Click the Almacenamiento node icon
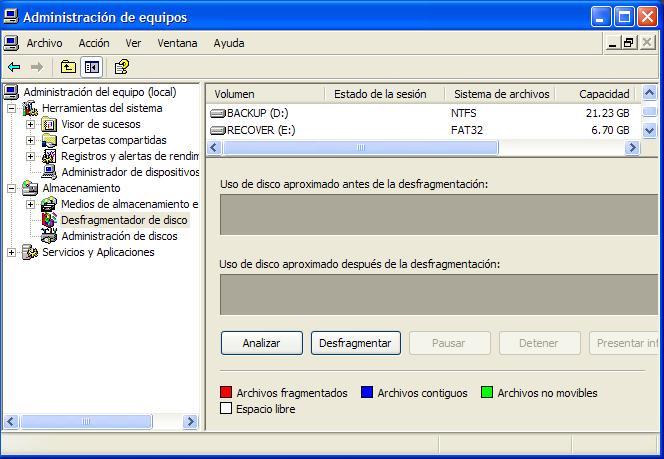 pos(30,188)
